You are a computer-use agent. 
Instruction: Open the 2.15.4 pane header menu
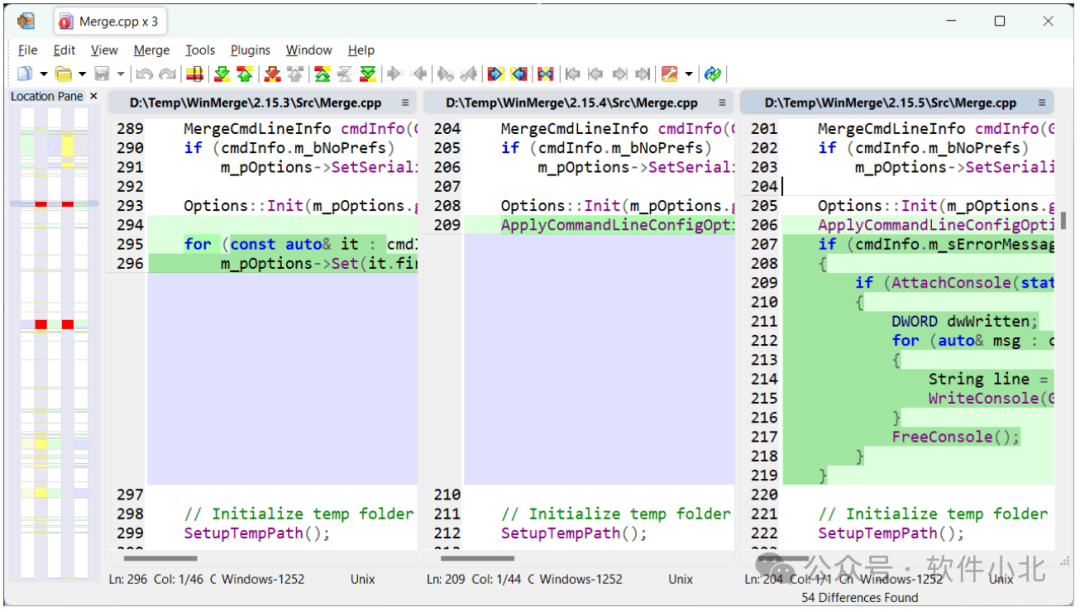pyautogui.click(x=722, y=103)
